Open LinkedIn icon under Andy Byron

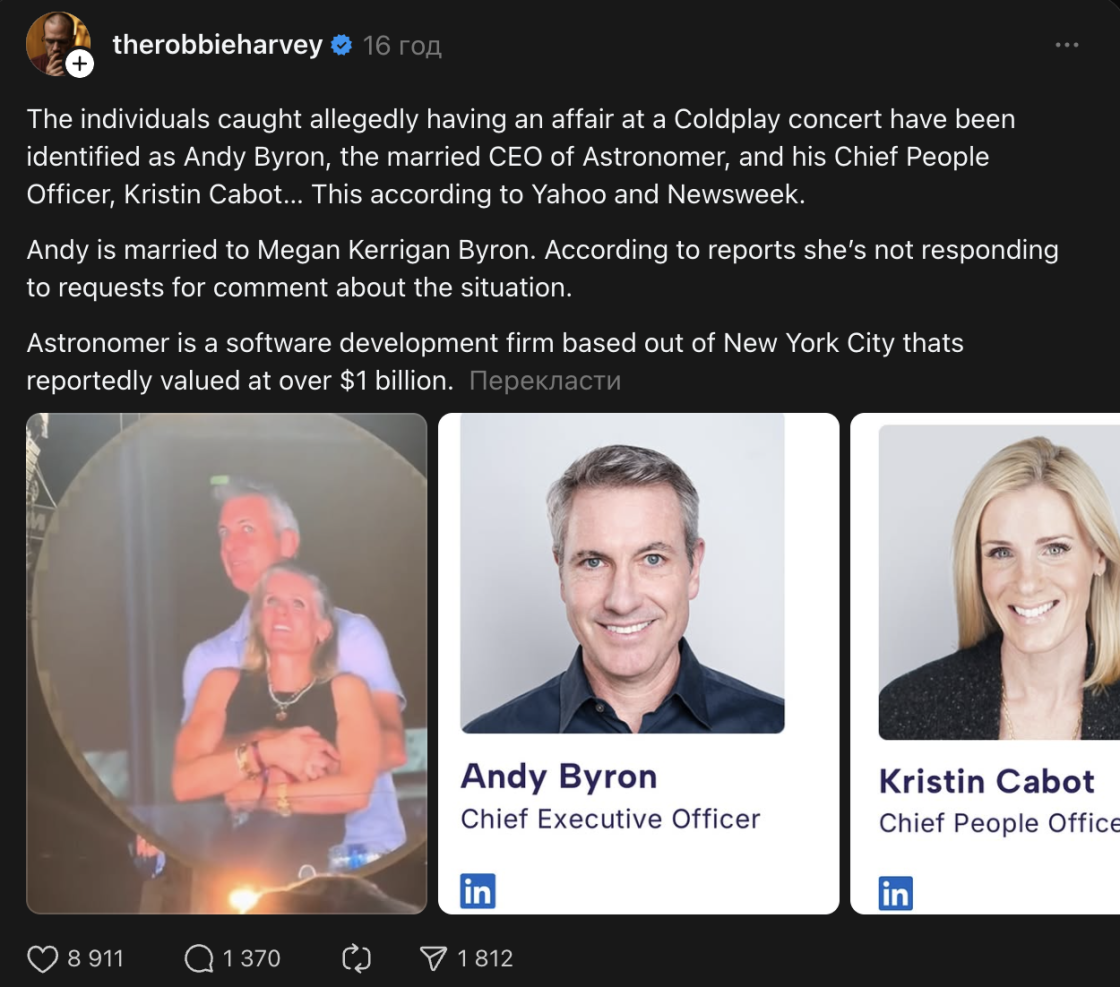[x=478, y=891]
